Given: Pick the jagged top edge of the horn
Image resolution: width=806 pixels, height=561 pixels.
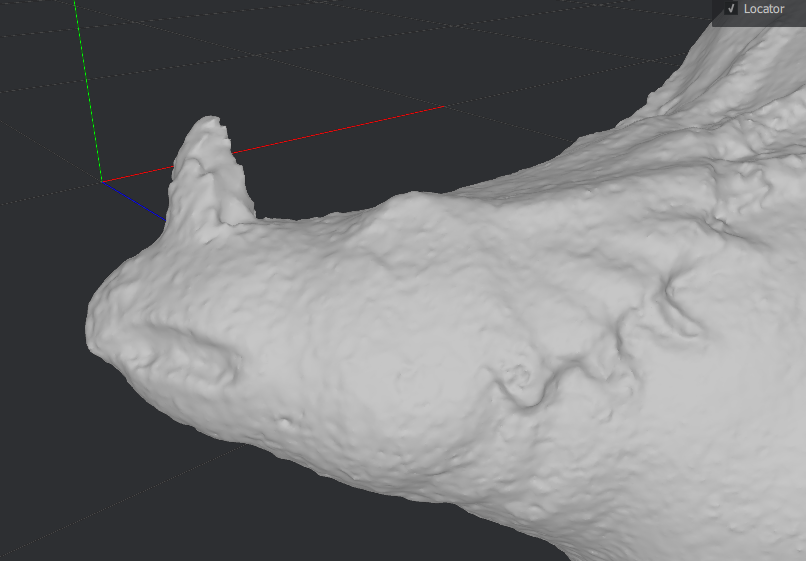Looking at the screenshot, I should pos(212,126).
